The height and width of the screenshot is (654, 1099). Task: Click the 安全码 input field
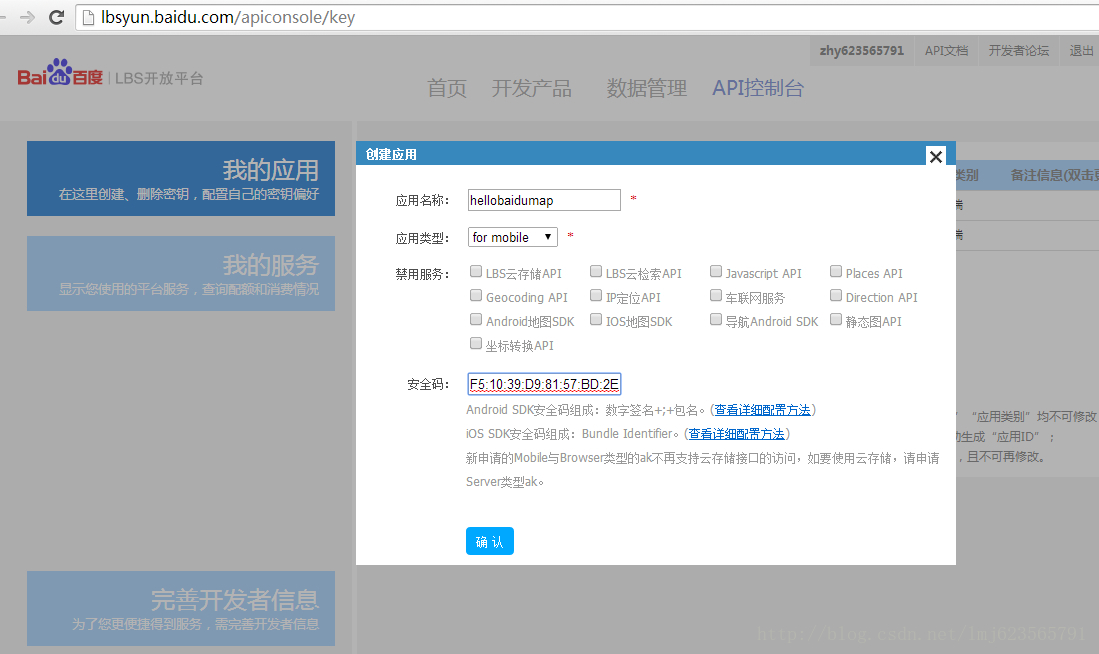[545, 384]
